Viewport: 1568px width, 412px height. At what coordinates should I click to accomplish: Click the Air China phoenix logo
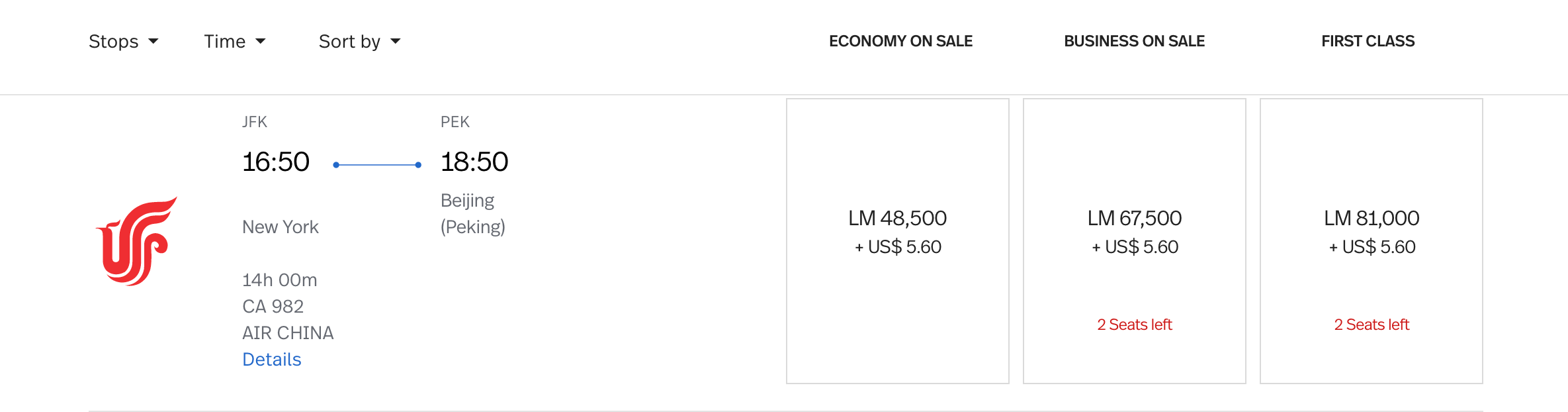click(x=137, y=241)
